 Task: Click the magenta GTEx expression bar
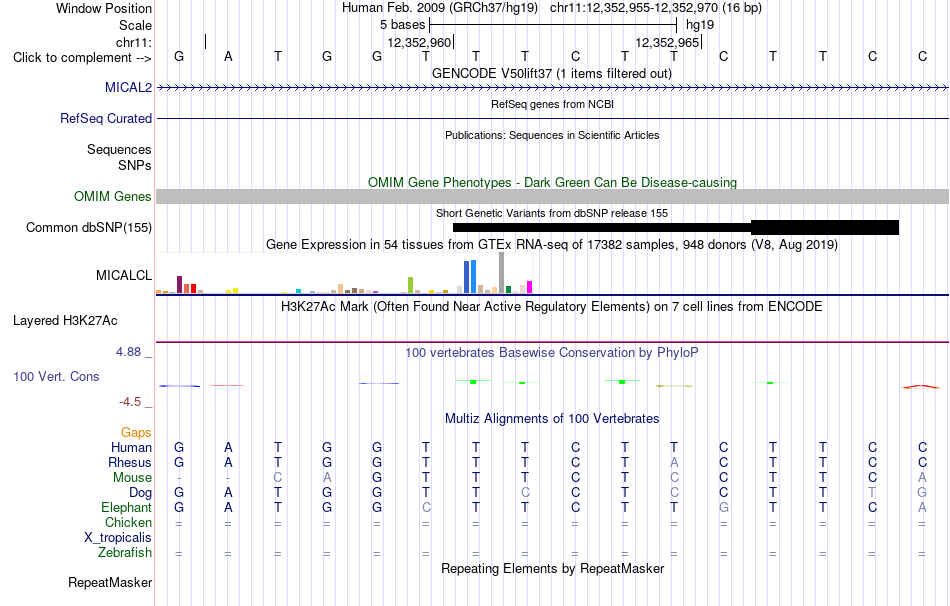coord(530,287)
